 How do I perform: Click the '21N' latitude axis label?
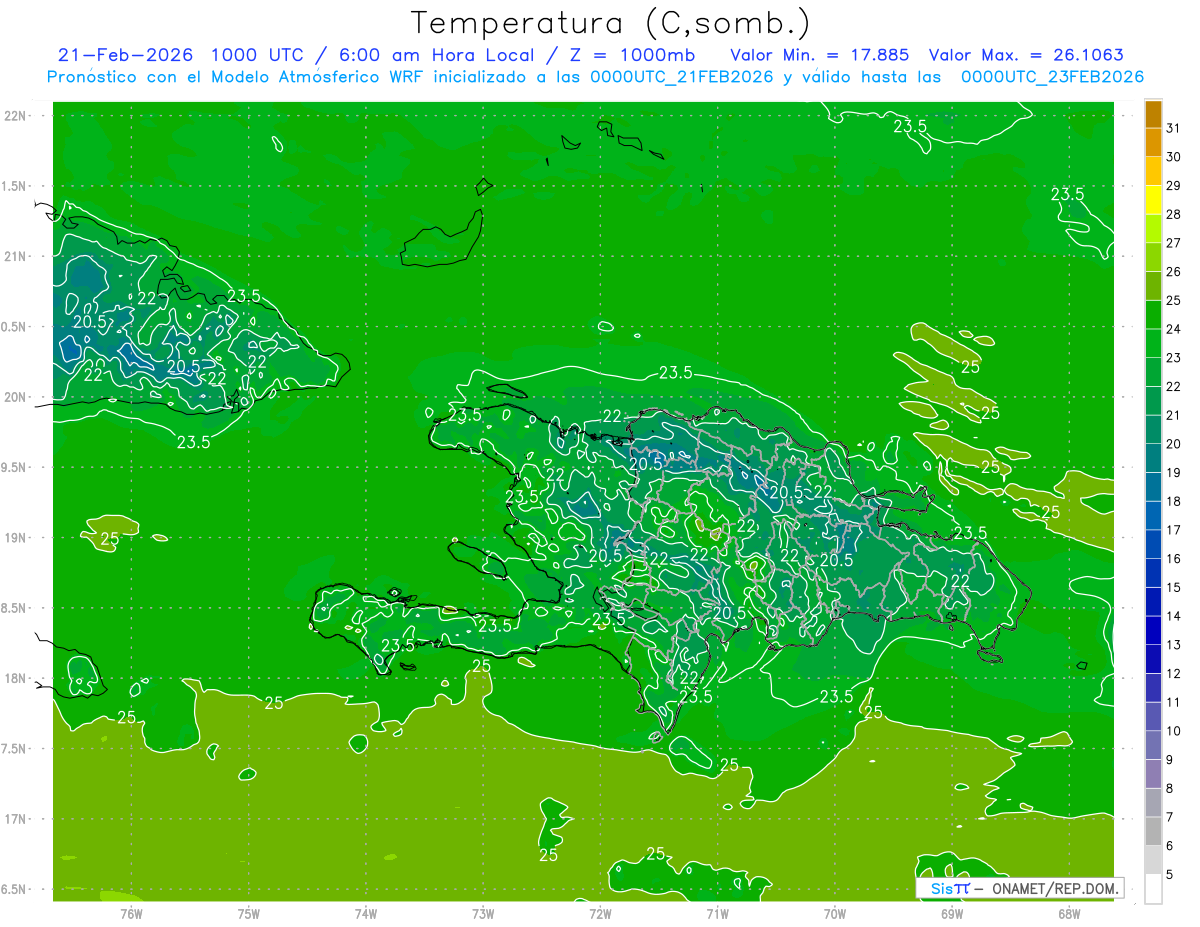pos(14,257)
